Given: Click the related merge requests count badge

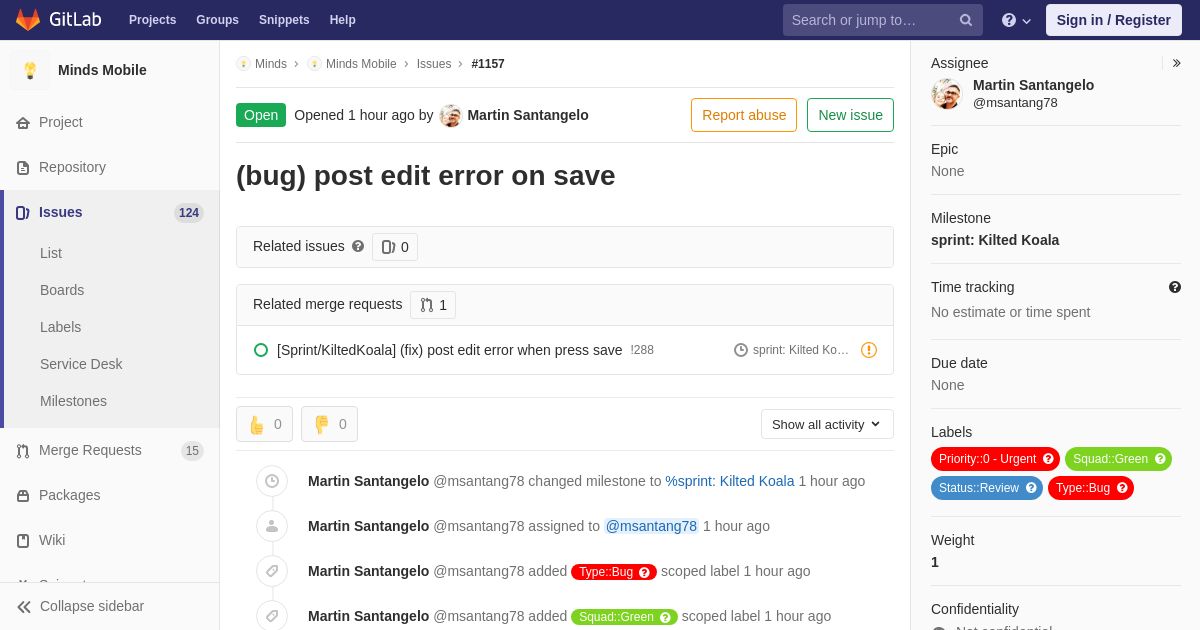Looking at the screenshot, I should [x=433, y=305].
